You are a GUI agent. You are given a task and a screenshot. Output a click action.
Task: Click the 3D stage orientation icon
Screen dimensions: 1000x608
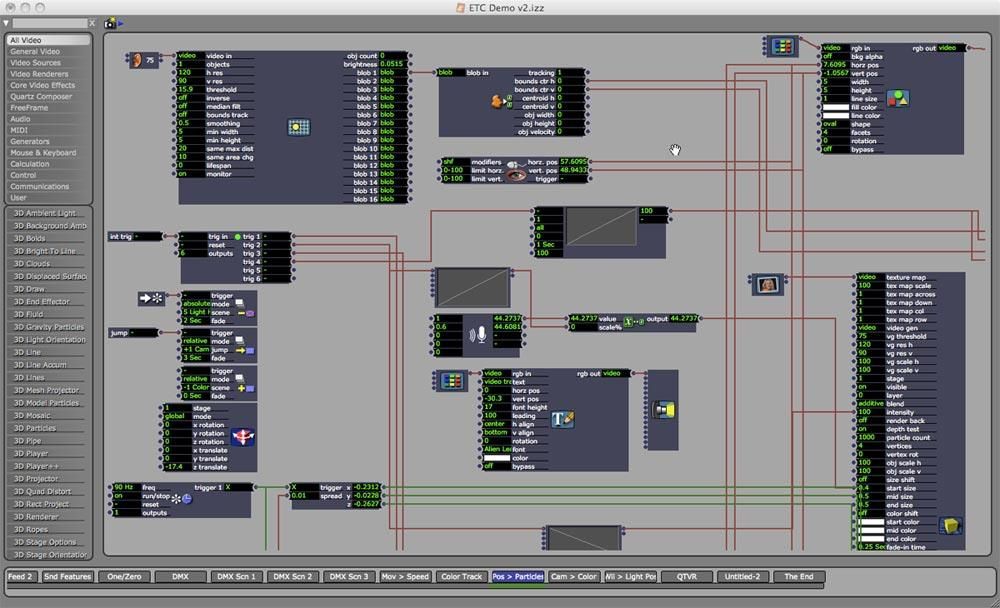[x=241, y=436]
